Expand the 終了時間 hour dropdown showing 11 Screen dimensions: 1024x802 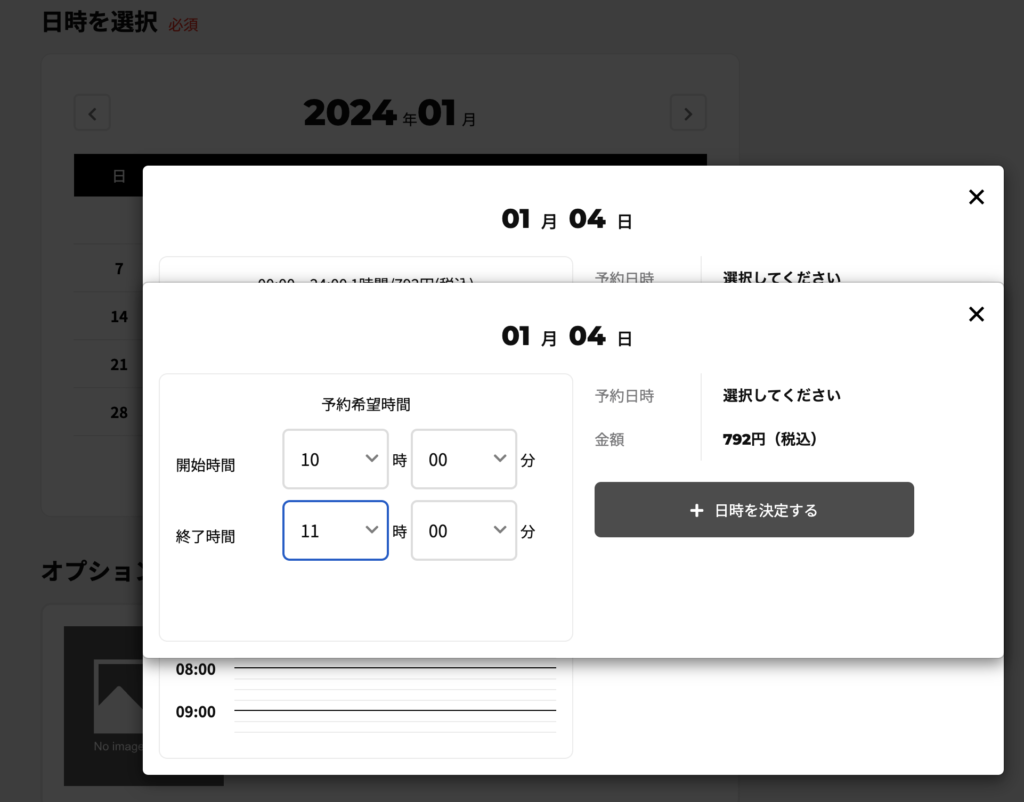click(335, 530)
